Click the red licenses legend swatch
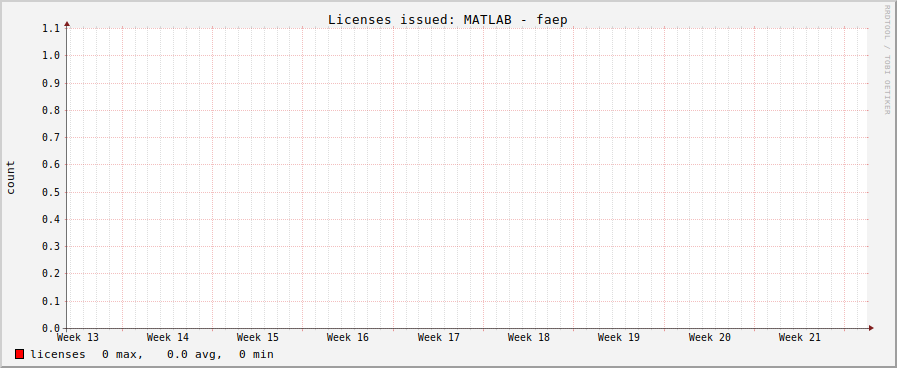This screenshot has width=897, height=368. click(x=19, y=354)
